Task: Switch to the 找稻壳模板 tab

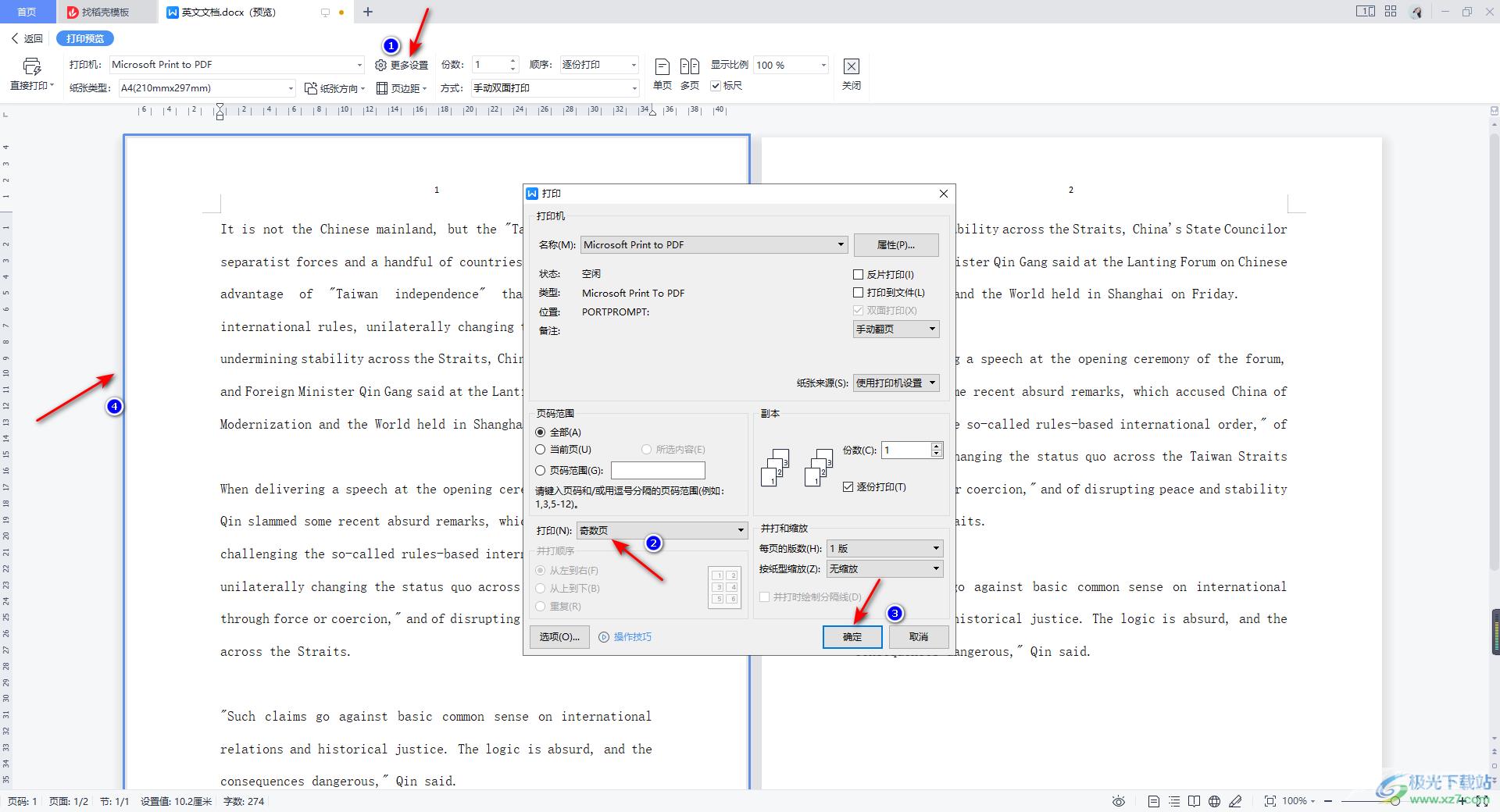Action: 105,12
